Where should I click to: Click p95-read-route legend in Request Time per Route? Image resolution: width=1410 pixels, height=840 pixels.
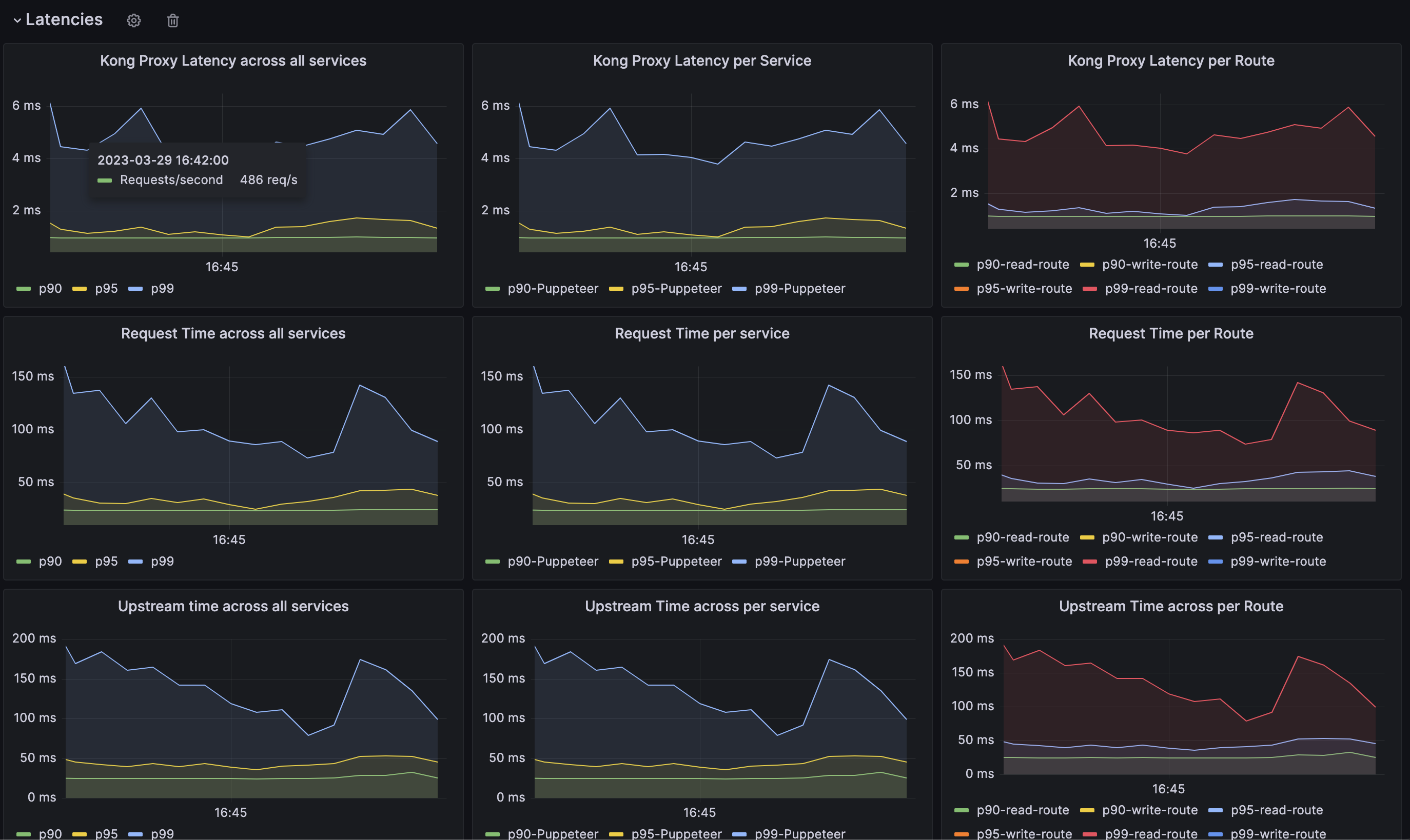[x=1277, y=537]
